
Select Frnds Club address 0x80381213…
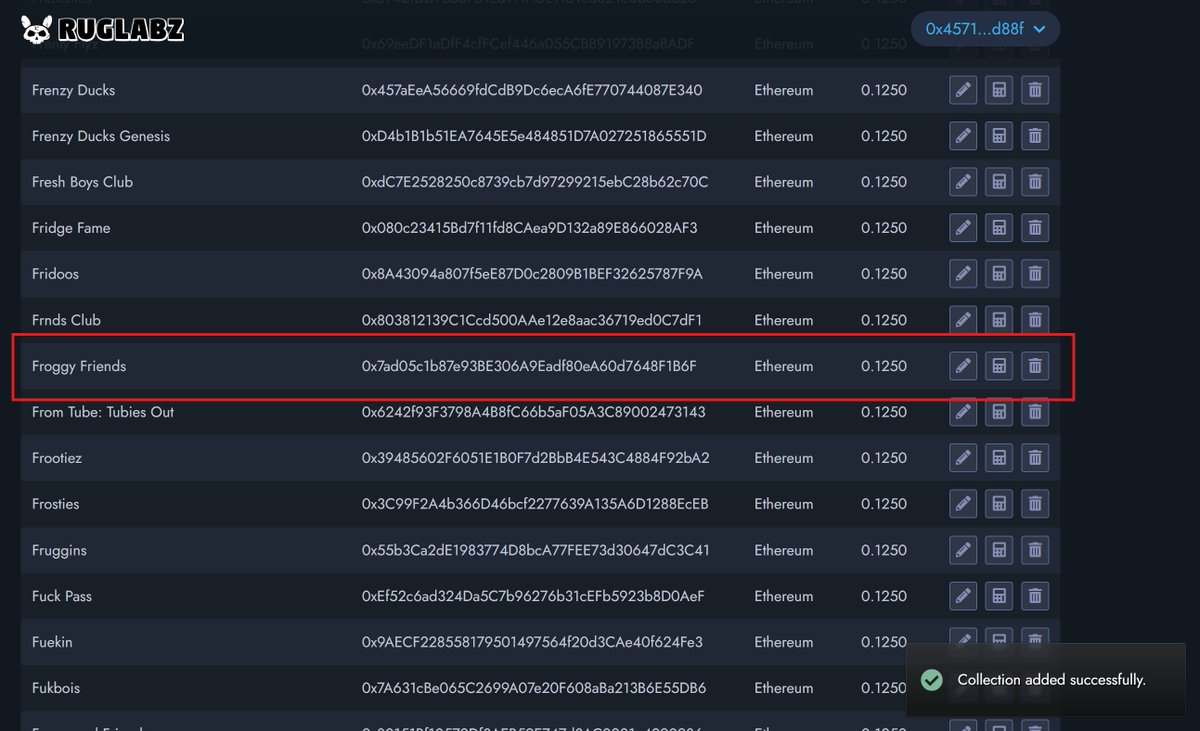click(x=532, y=320)
